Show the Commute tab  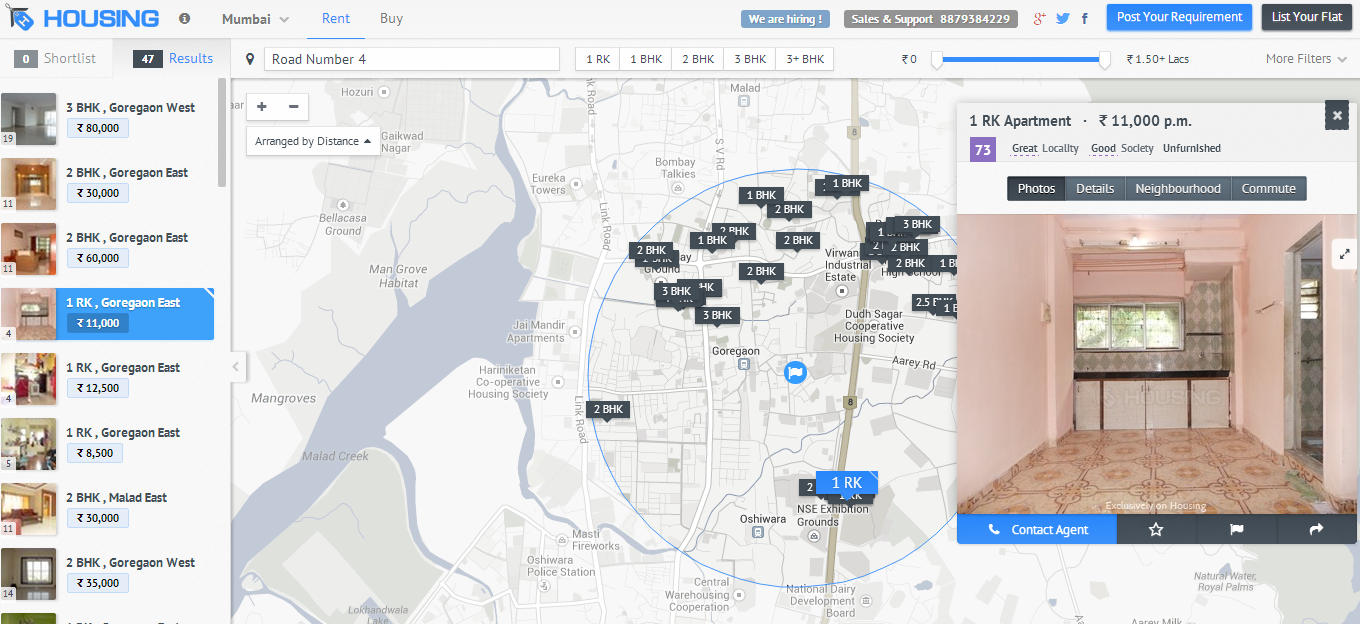(x=1269, y=188)
